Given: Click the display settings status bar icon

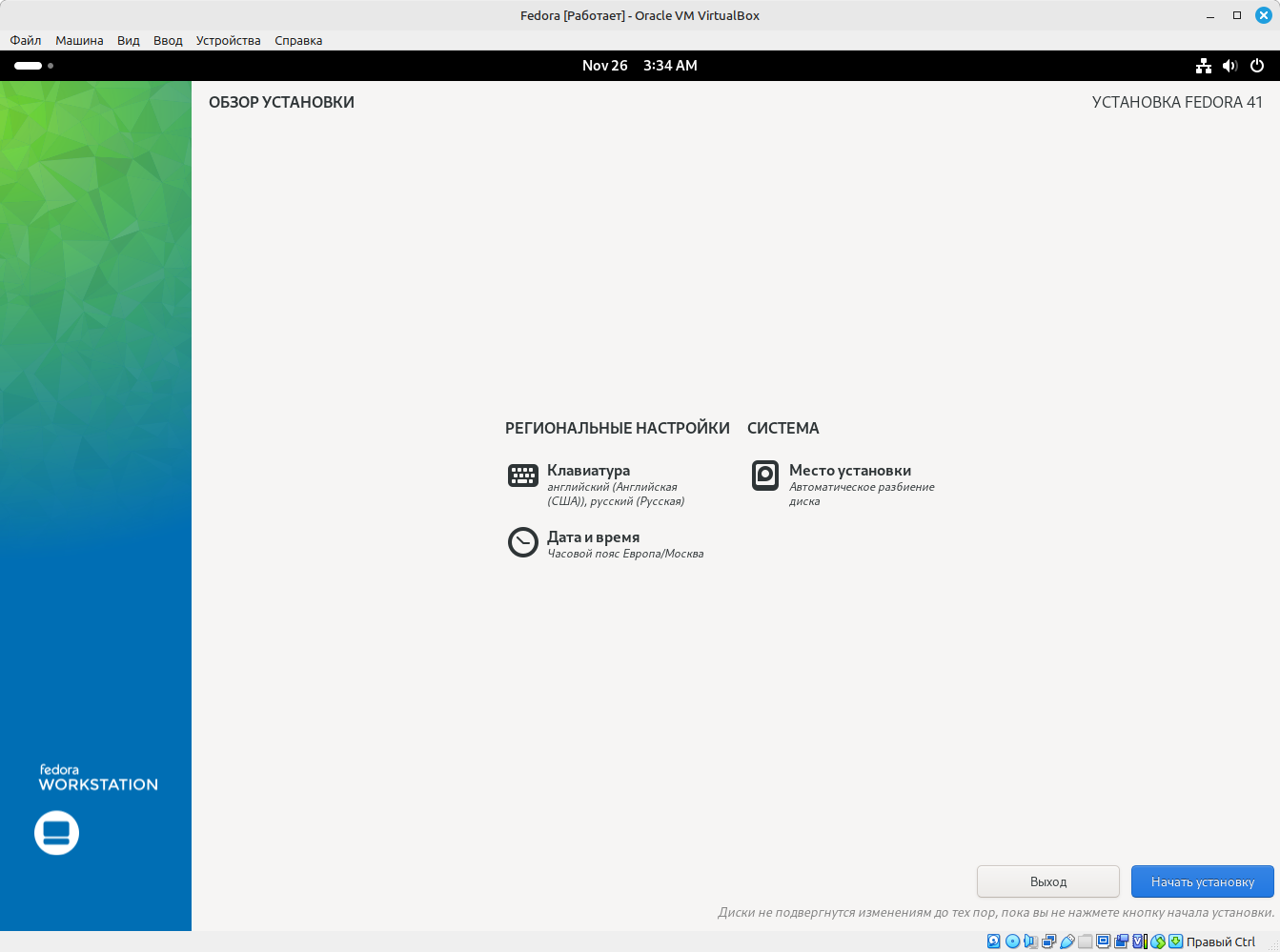Looking at the screenshot, I should (x=1103, y=942).
